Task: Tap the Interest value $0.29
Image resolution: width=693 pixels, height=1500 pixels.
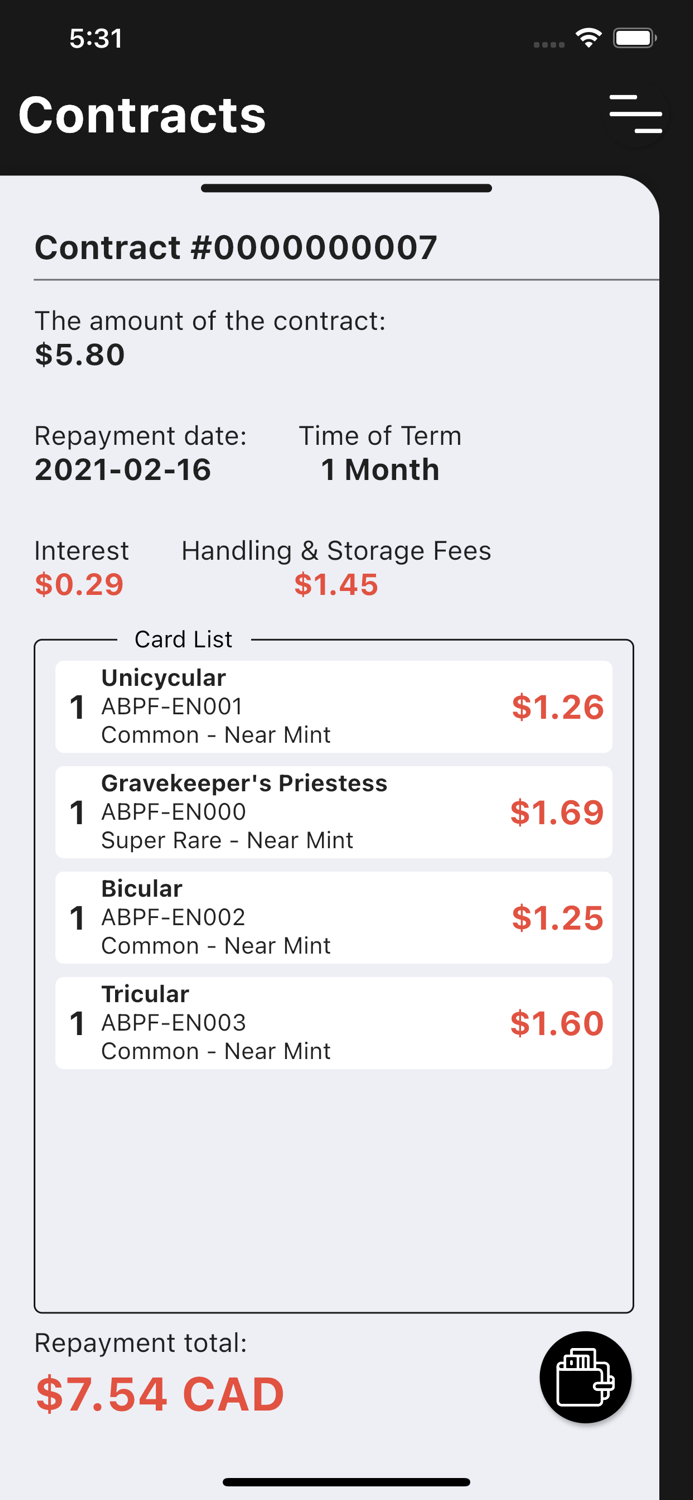Action: click(x=79, y=584)
